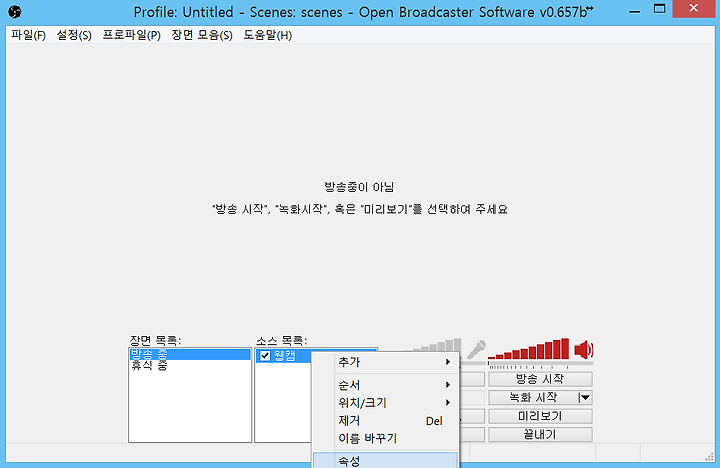
Task: Expand the 추가 submenu
Action: tap(385, 362)
